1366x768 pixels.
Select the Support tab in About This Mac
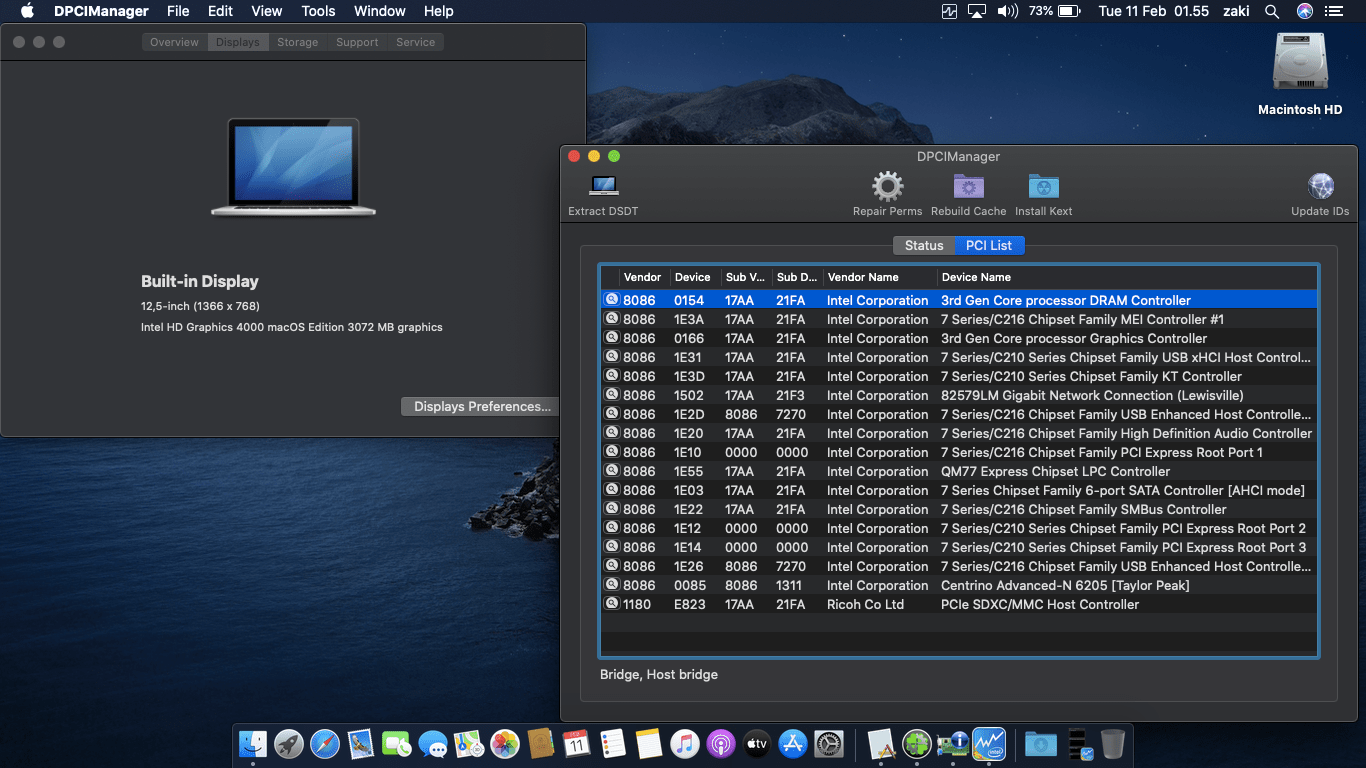coord(357,42)
